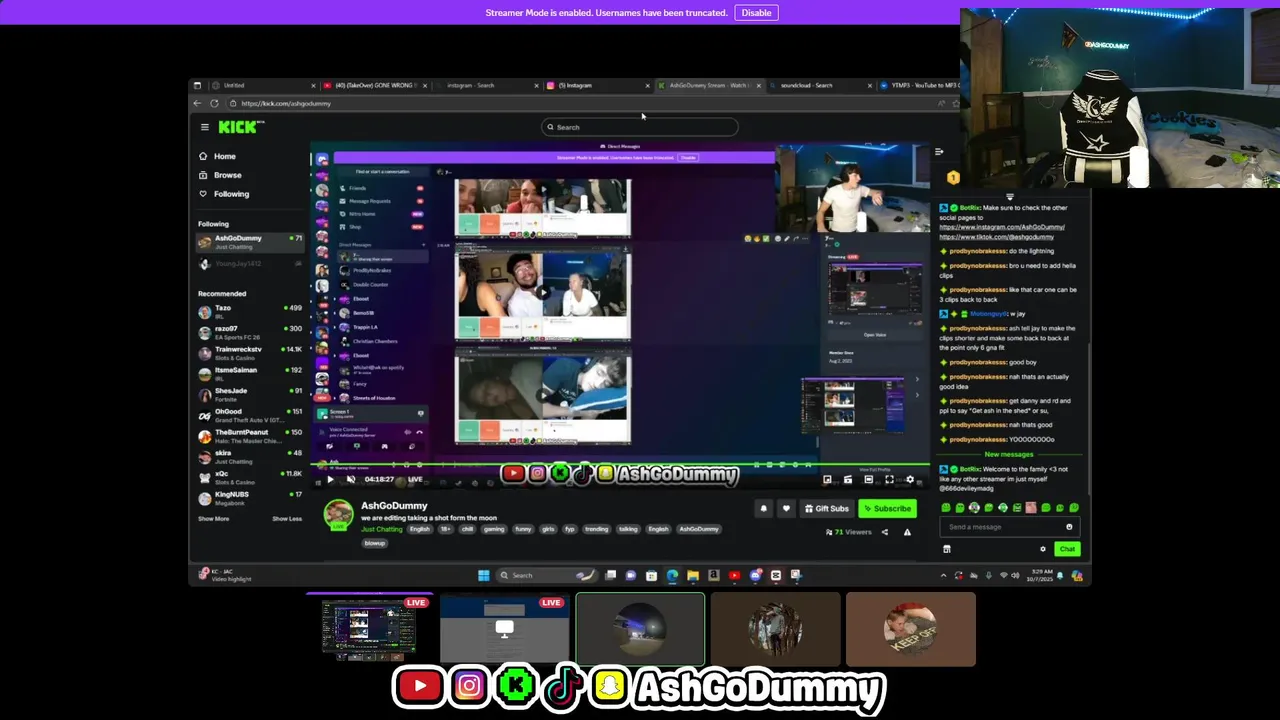Open the recommended channel ItsmeSaiman

point(250,374)
